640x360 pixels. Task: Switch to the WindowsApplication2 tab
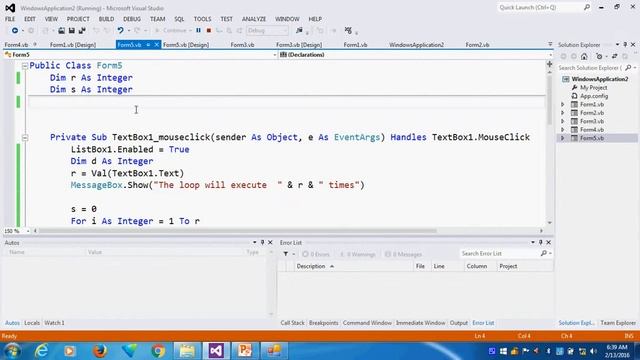point(416,45)
